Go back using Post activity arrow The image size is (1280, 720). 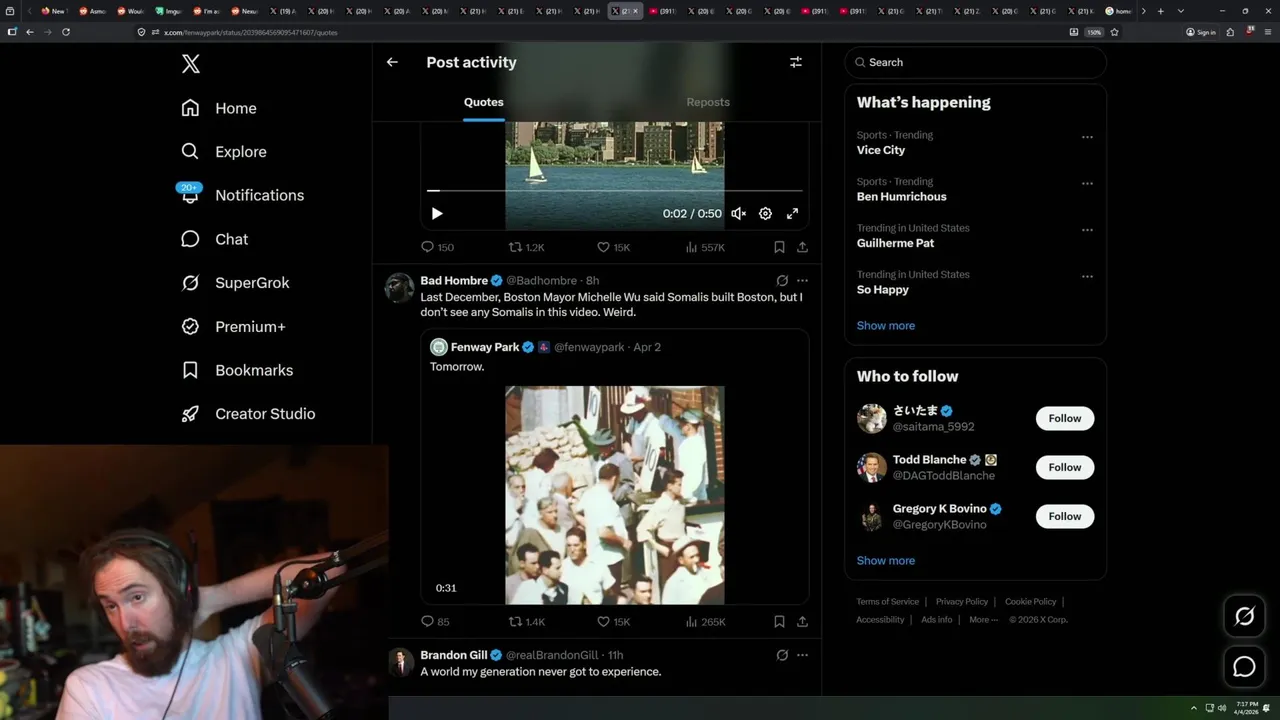[x=392, y=62]
